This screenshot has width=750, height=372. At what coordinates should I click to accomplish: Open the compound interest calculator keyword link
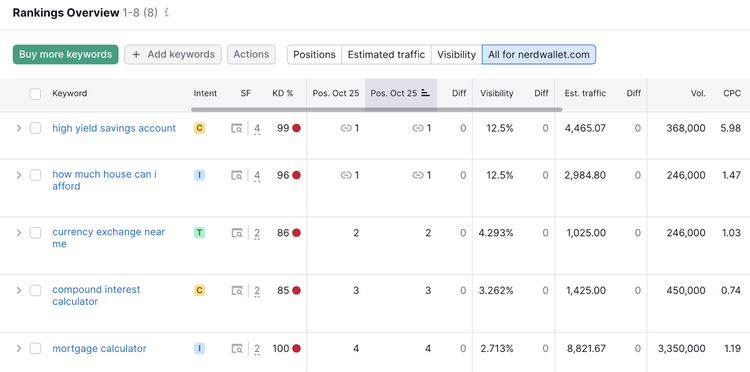point(96,295)
